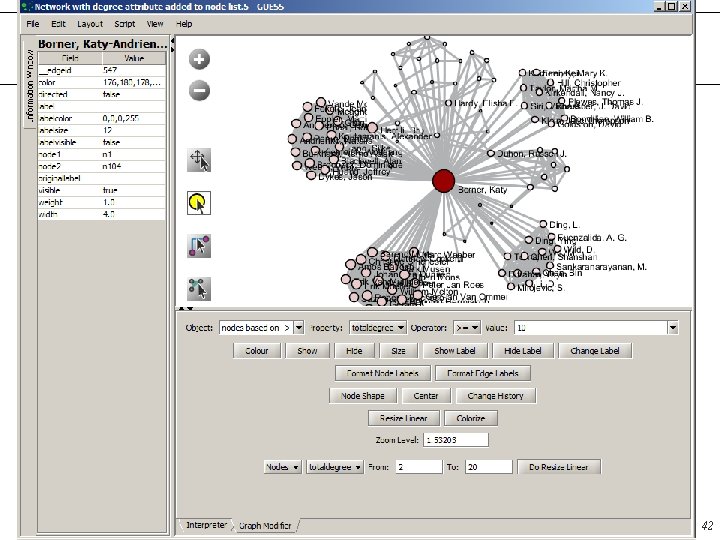The image size is (720, 540).
Task: Click the Change History button
Action: [495, 396]
